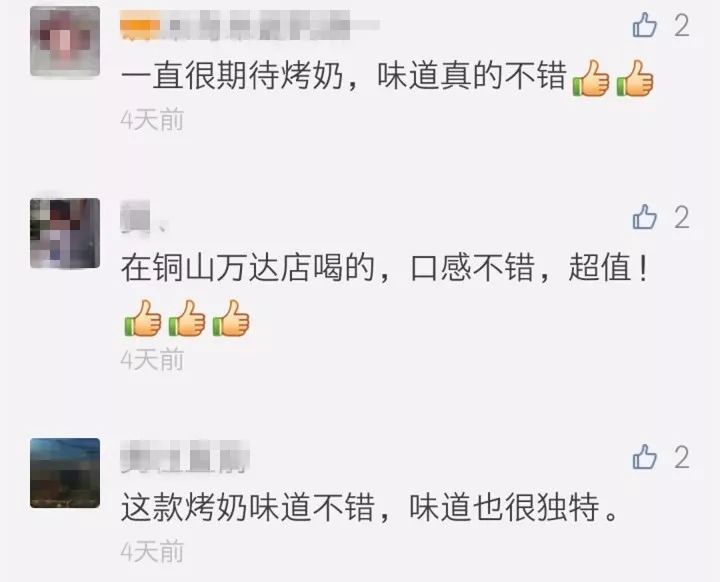Tap the like count 2 on 味道也很独特 comment
The height and width of the screenshot is (582, 720).
[682, 457]
